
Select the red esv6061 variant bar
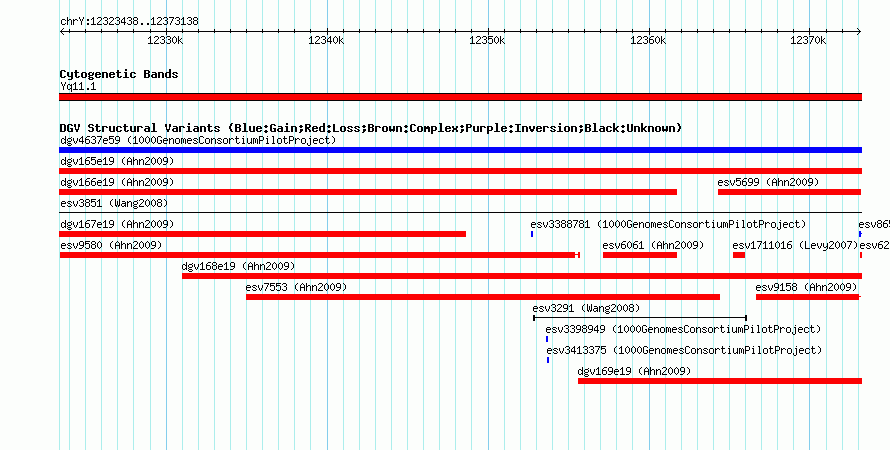[x=640, y=255]
